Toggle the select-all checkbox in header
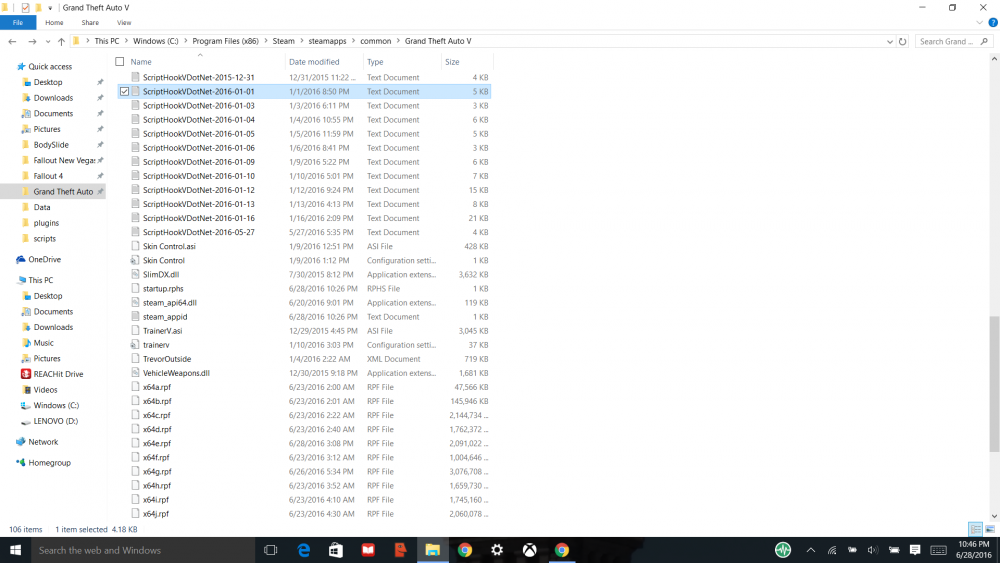 [120, 62]
